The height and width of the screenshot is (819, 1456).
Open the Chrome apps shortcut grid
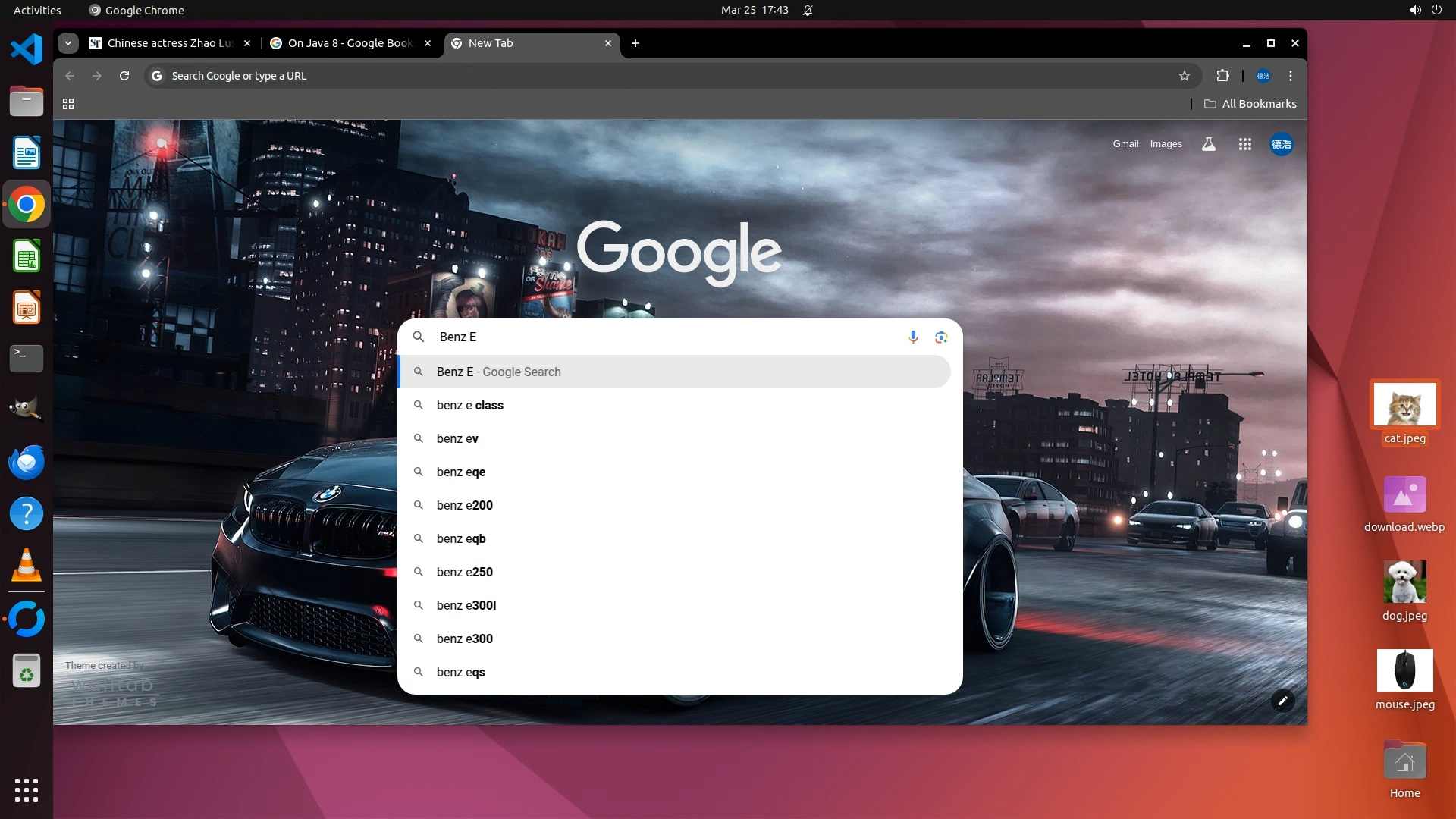pyautogui.click(x=68, y=104)
